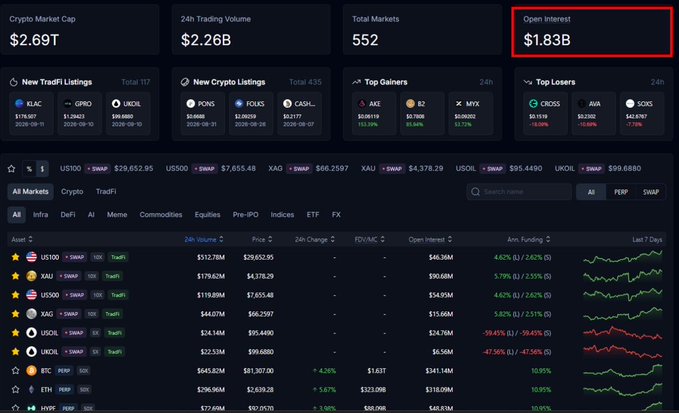679x413 pixels.
Task: Click US500 ticker price in strip
Action: click(x=238, y=168)
